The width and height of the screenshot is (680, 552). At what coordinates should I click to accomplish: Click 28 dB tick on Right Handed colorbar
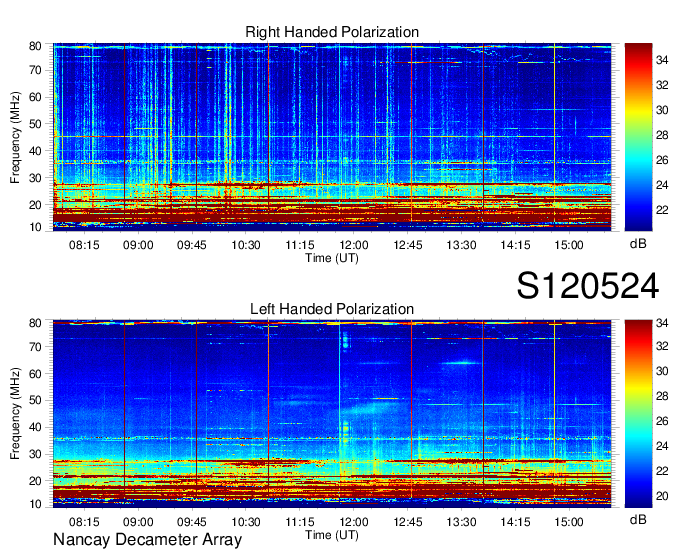(x=662, y=135)
